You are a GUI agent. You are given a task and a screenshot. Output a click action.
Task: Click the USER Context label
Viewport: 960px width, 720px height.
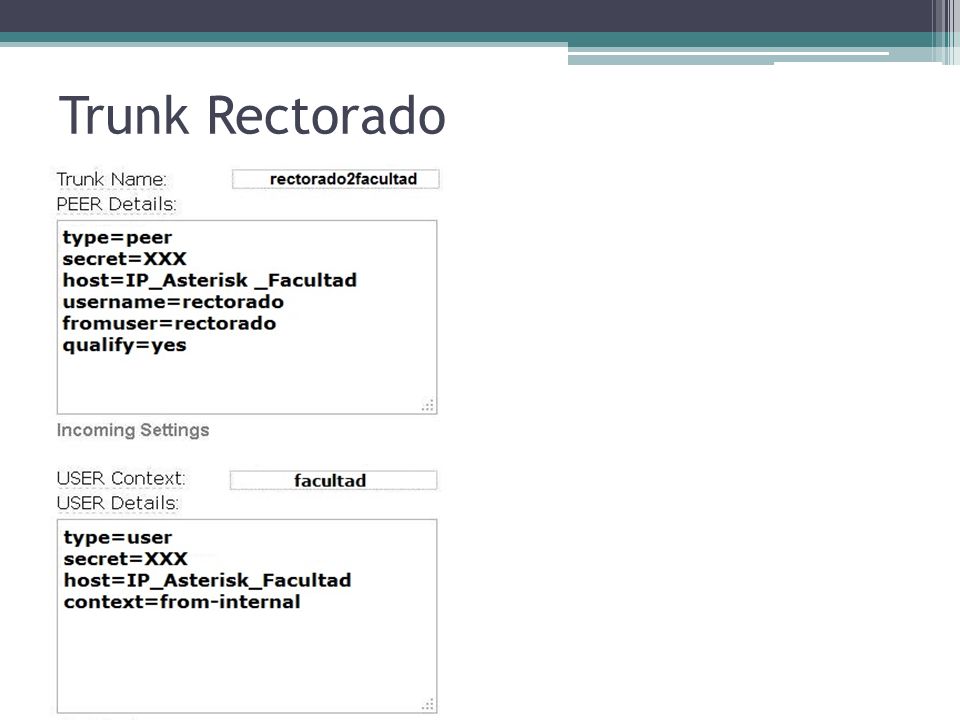pos(121,478)
